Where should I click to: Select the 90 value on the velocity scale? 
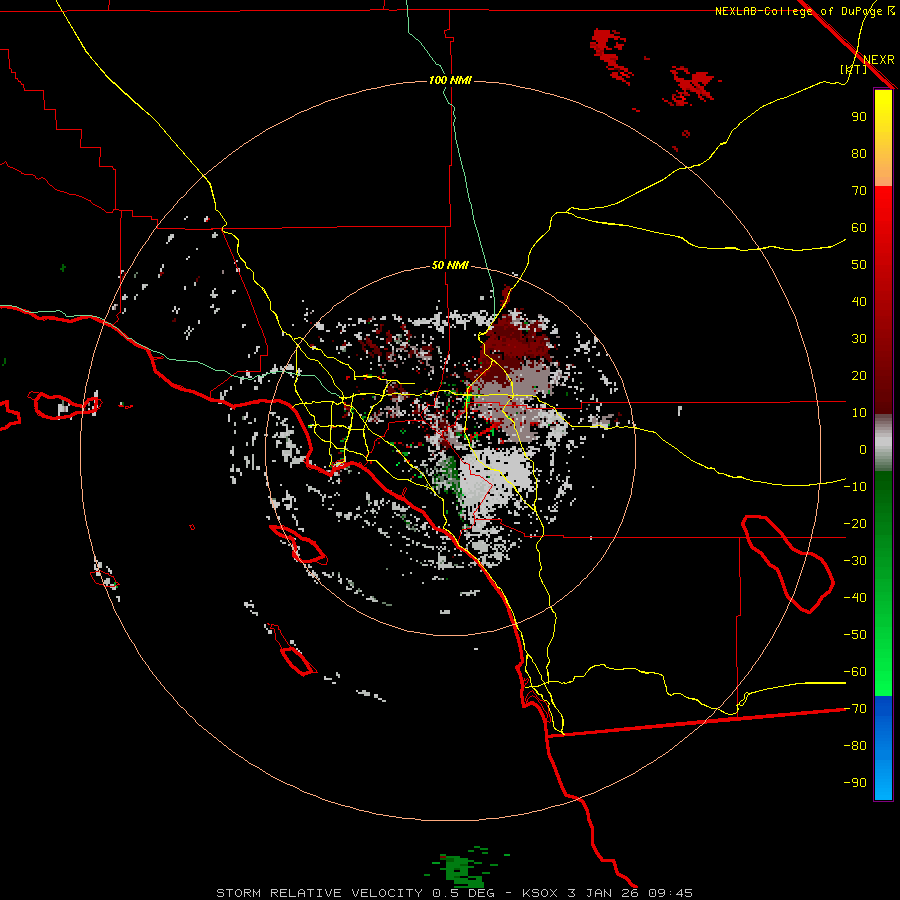point(859,117)
